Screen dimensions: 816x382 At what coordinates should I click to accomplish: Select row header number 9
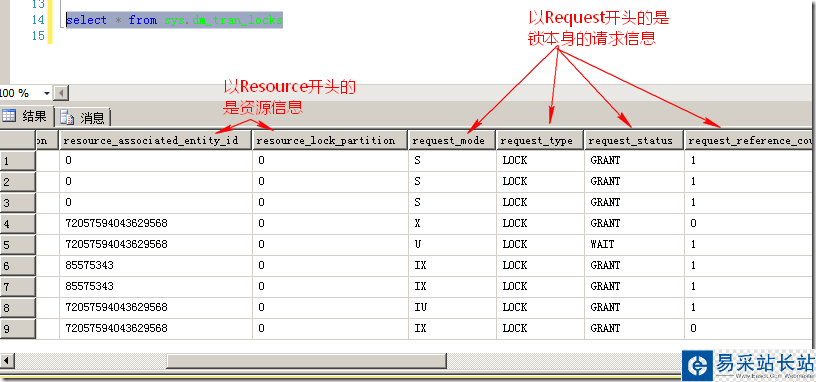pyautogui.click(x=18, y=328)
